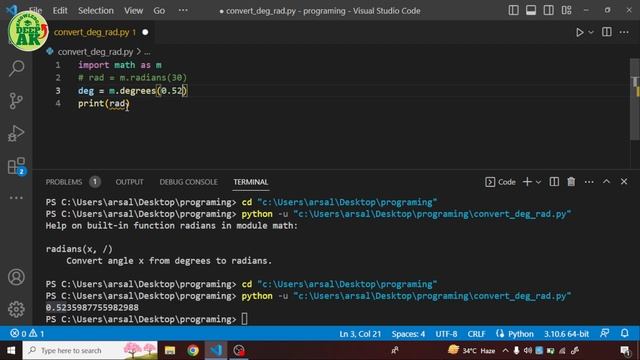Open notifications bell in status bar

[624, 333]
